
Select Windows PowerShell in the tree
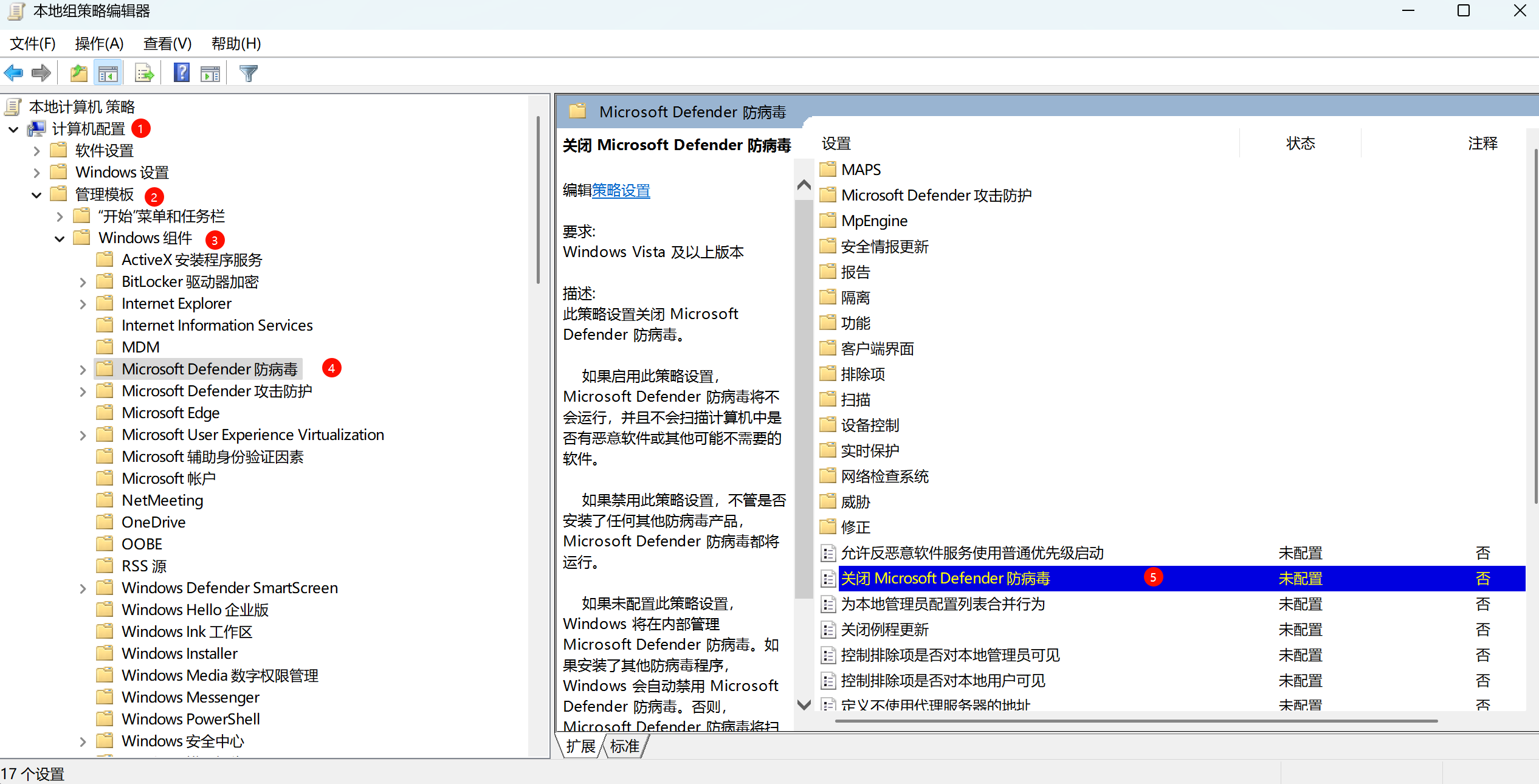coord(190,719)
